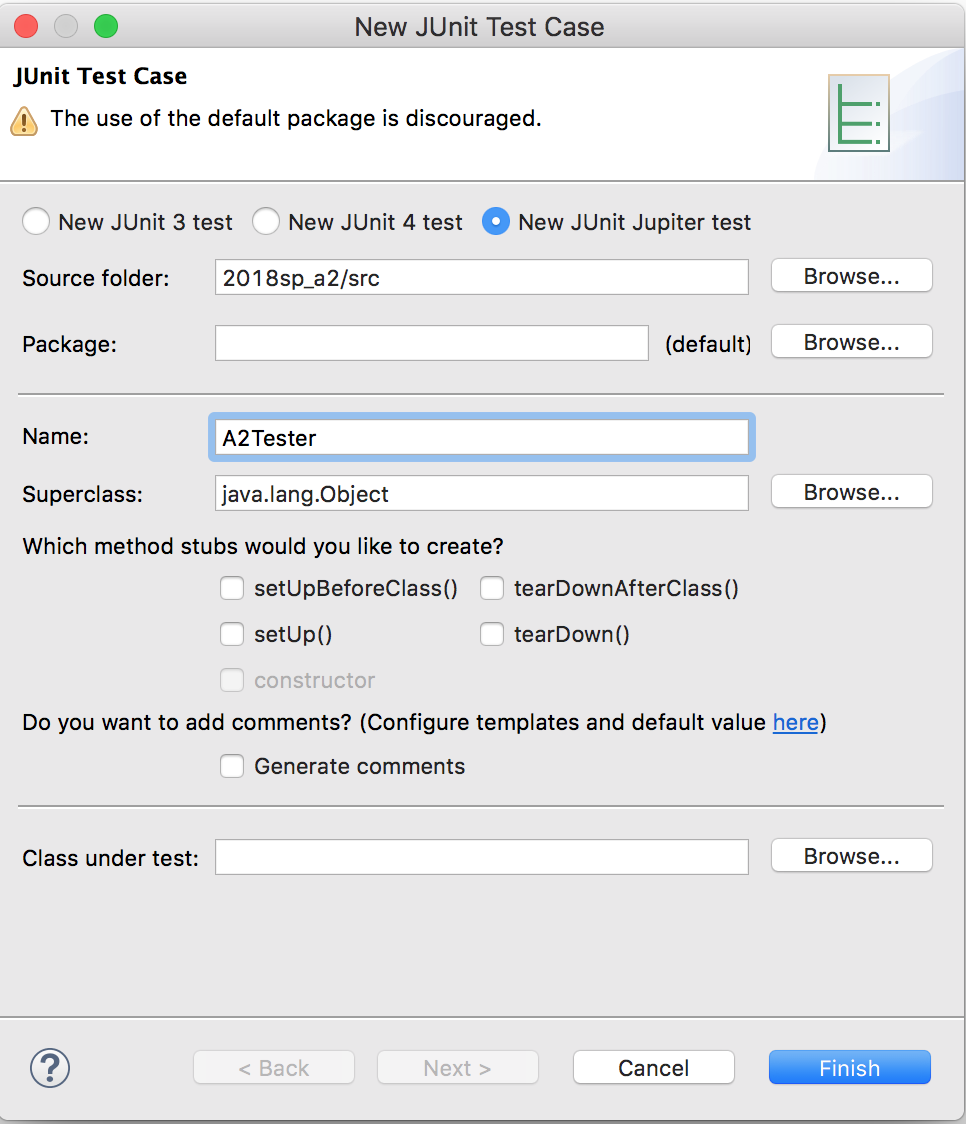Enable the tearDownAfterClass() method stub
Screen dimensions: 966x1124
coord(492,589)
